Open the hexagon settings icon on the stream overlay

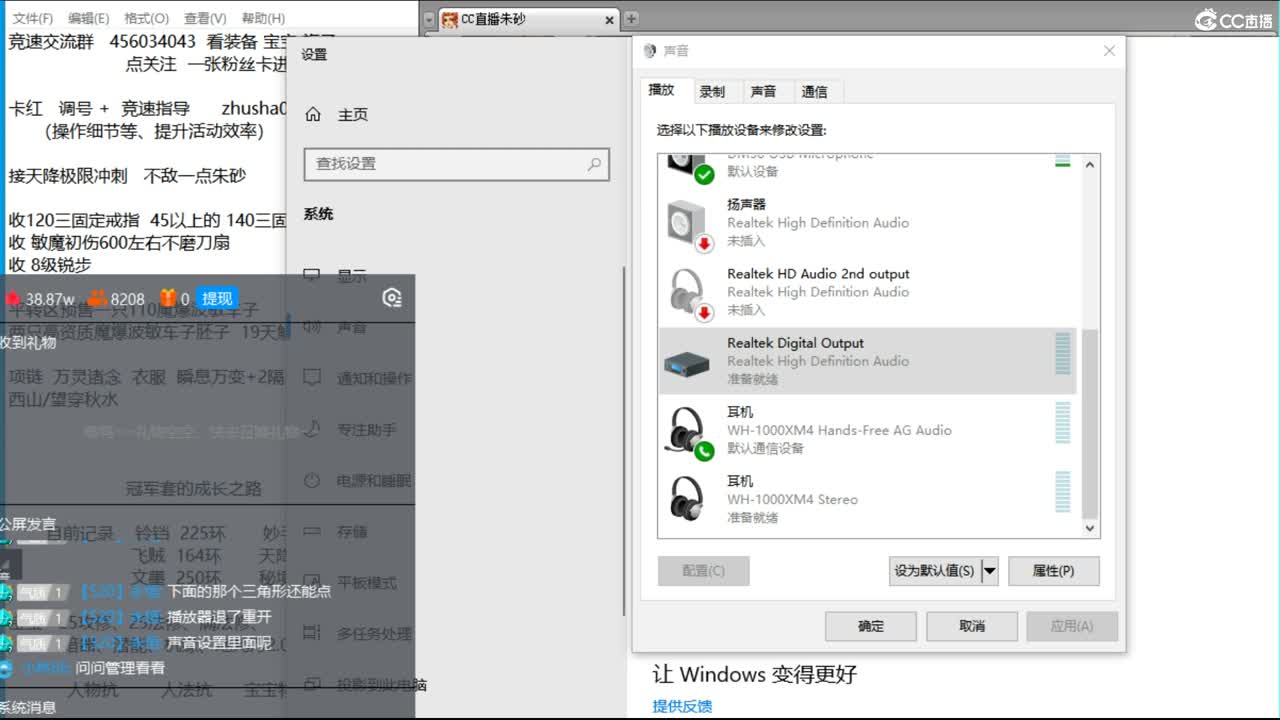392,298
